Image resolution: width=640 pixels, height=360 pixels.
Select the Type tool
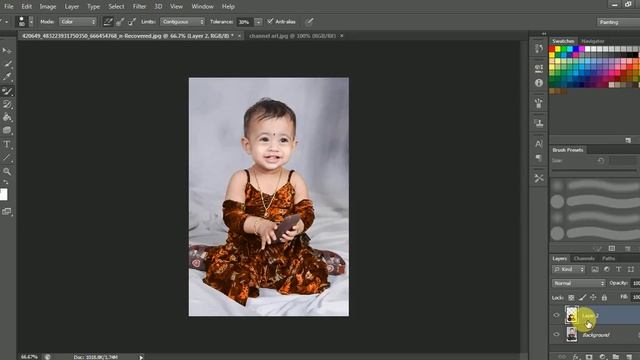(x=7, y=144)
